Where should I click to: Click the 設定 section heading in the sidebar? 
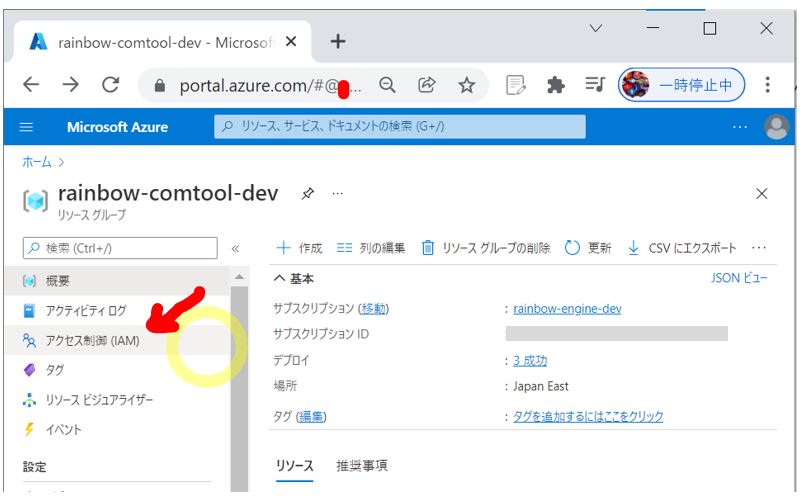(x=34, y=467)
